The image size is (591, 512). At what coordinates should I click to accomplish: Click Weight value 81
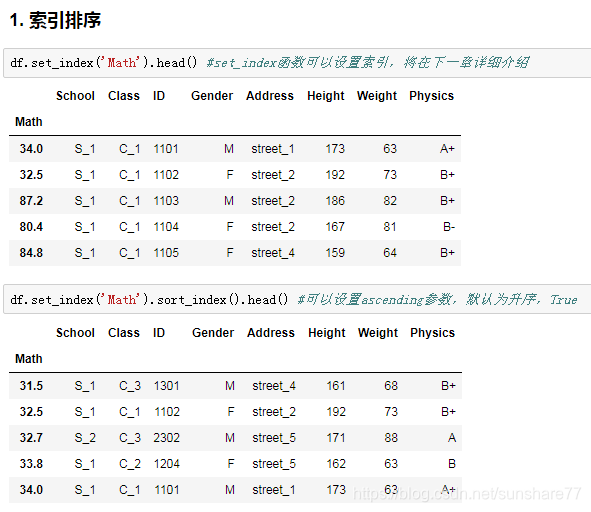point(390,227)
